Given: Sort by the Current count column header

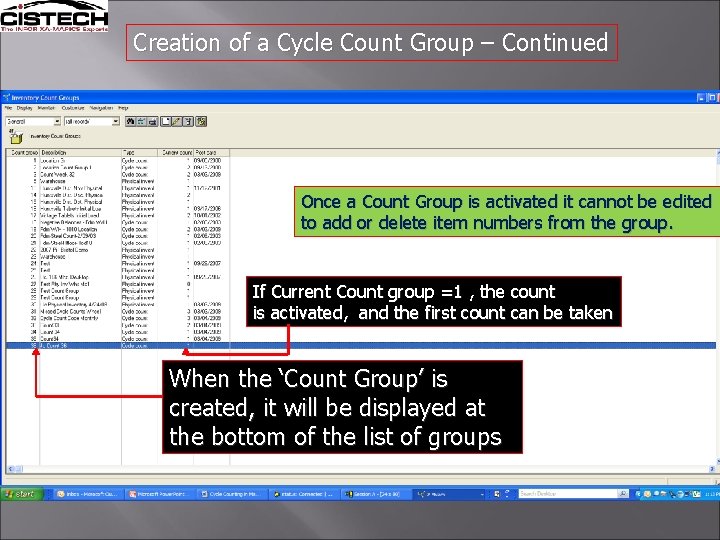Looking at the screenshot, I should coord(175,152).
